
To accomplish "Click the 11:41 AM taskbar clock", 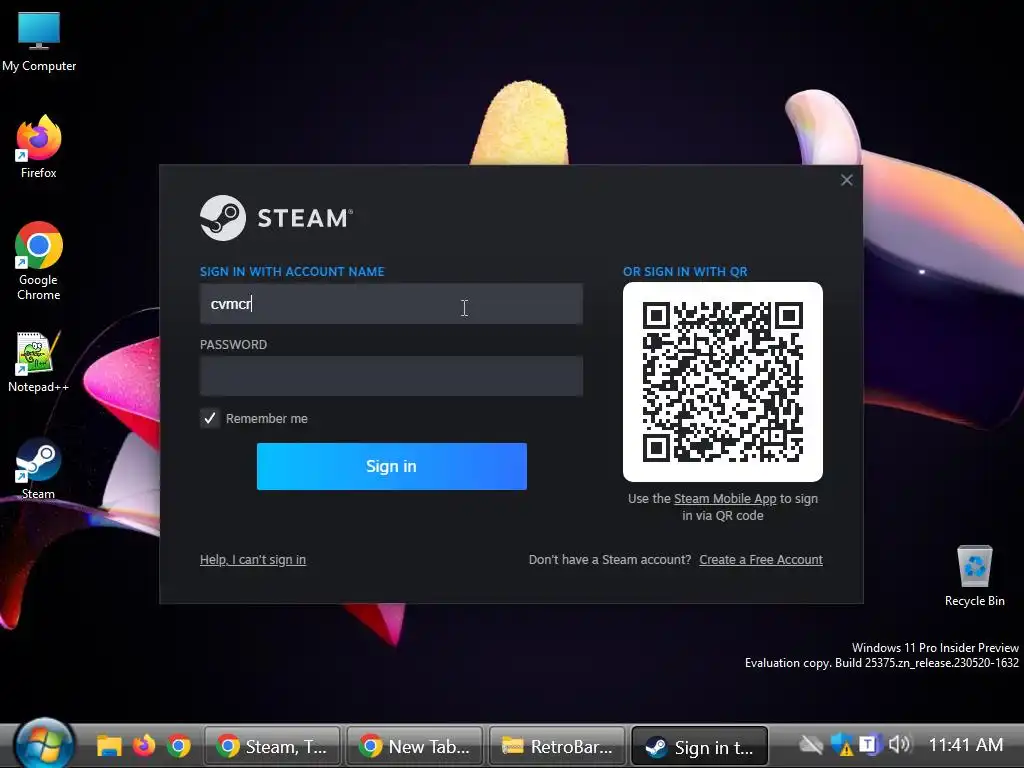I will [966, 744].
